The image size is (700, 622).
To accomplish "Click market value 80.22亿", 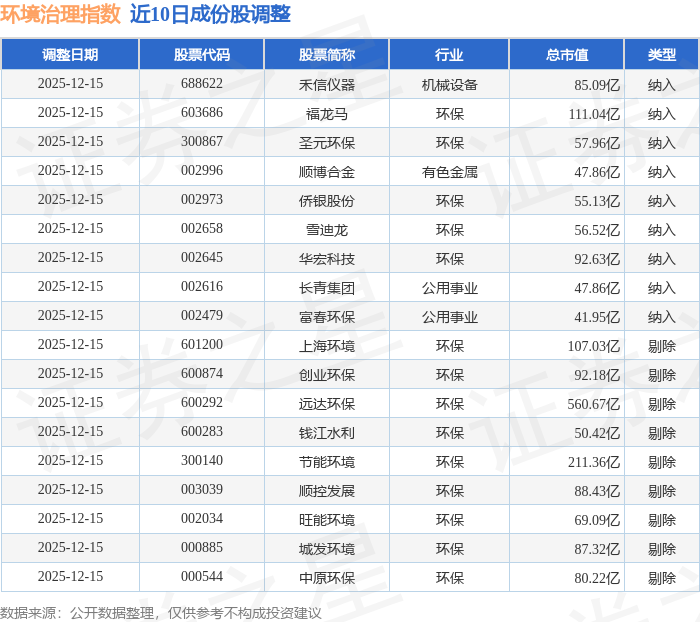I will [597, 578].
